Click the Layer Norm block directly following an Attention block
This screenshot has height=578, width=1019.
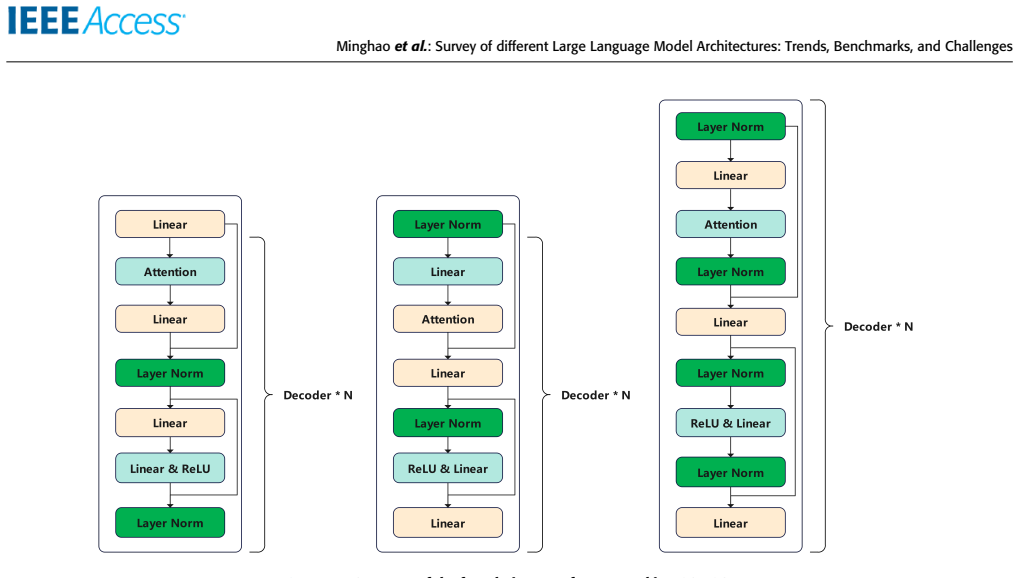tap(730, 272)
